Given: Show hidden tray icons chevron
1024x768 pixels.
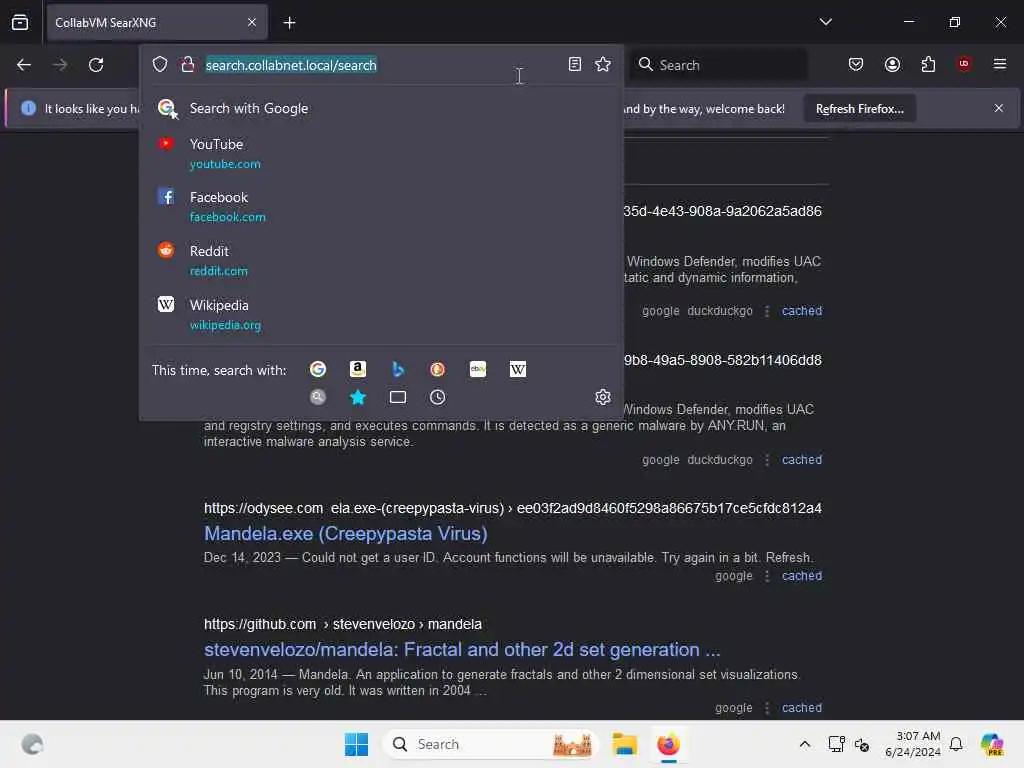Looking at the screenshot, I should (x=805, y=744).
